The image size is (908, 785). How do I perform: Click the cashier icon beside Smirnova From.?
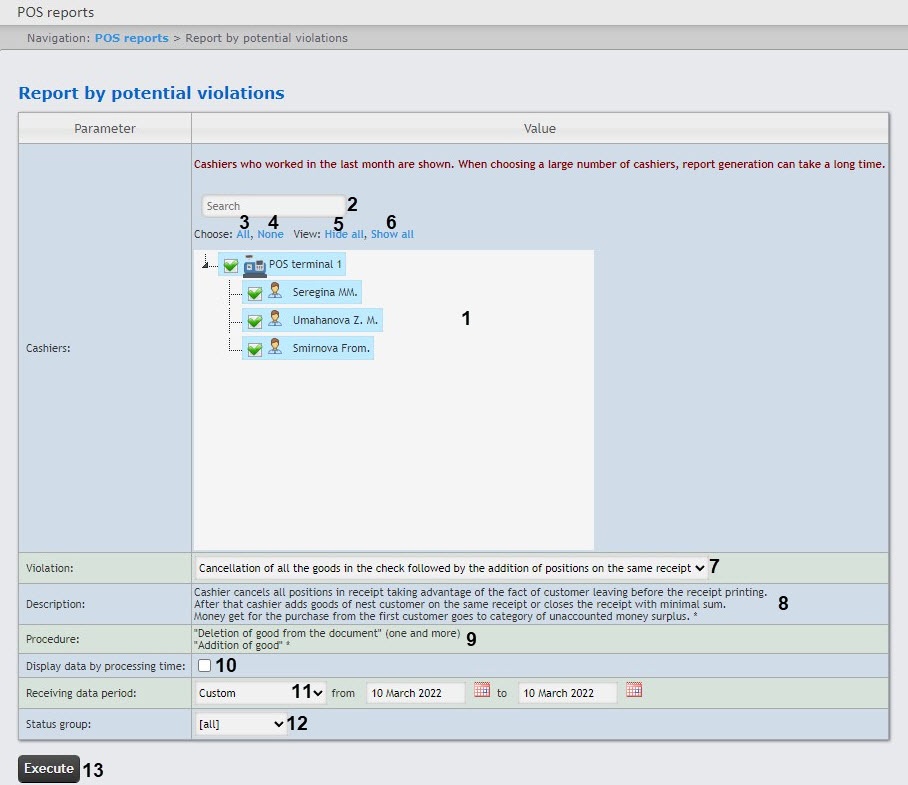pos(275,348)
